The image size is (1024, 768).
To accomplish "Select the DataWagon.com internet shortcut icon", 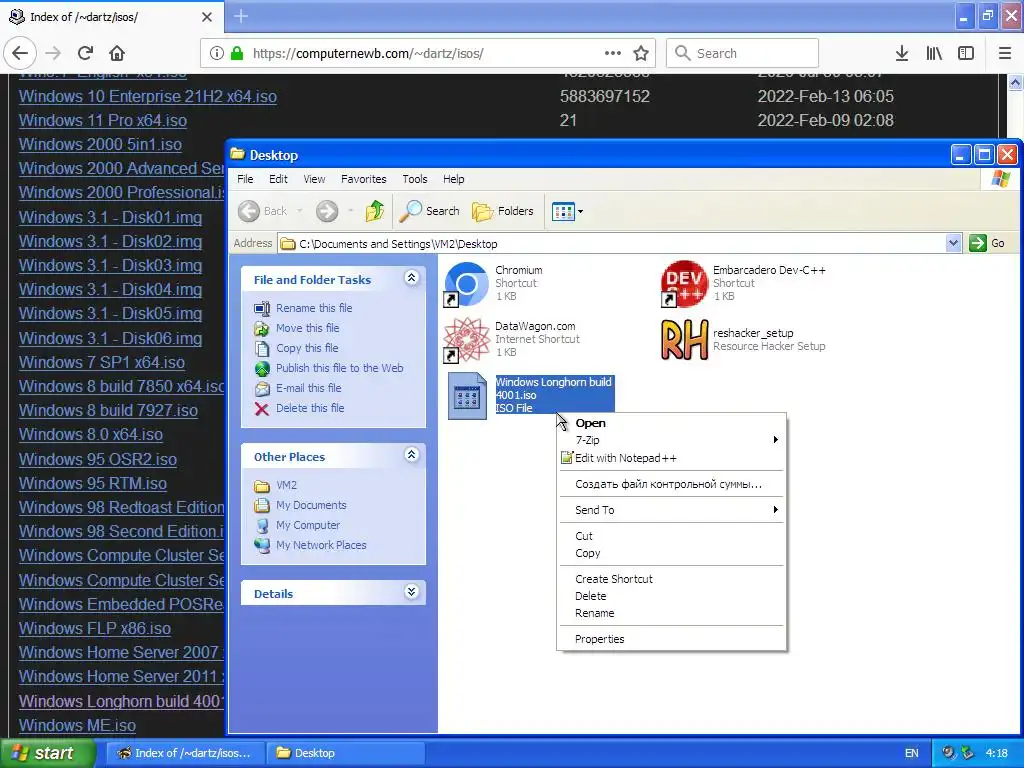I will click(466, 339).
